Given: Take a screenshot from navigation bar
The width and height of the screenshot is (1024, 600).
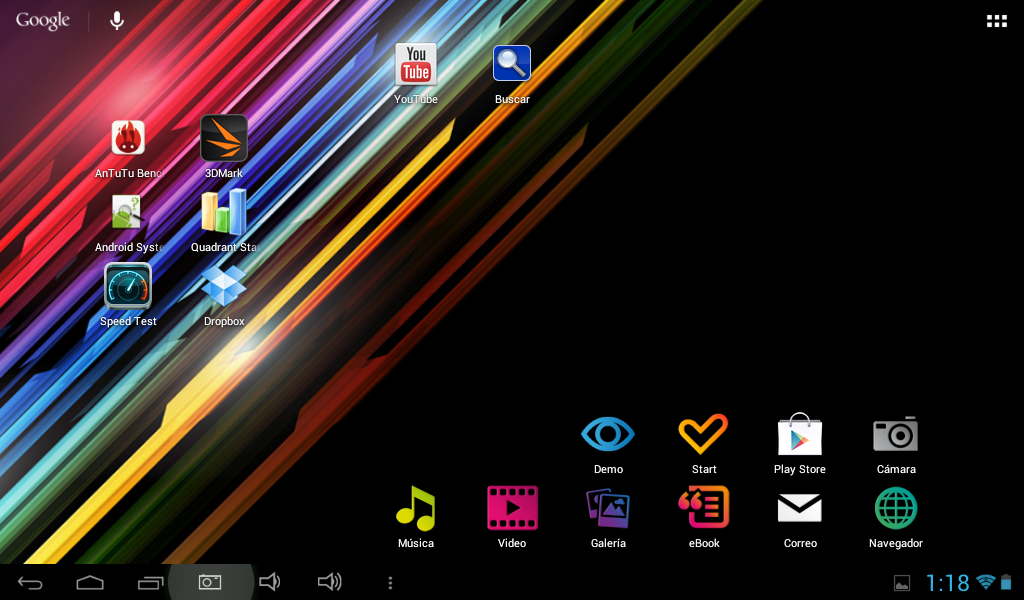Looking at the screenshot, I should [210, 582].
